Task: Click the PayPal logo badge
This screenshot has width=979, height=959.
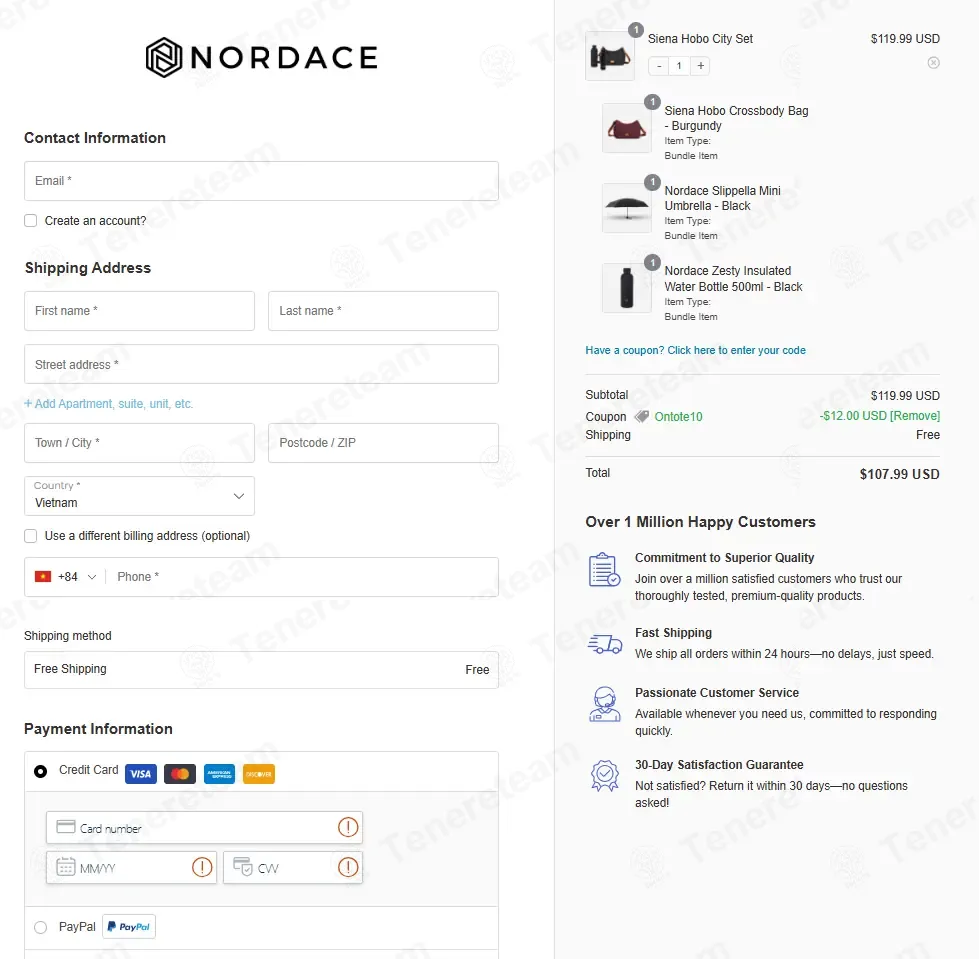Action: 129,927
